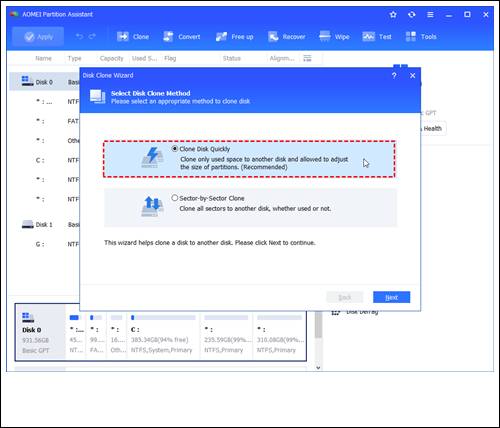
Task: Click the Health button in right panel
Action: (x=433, y=128)
